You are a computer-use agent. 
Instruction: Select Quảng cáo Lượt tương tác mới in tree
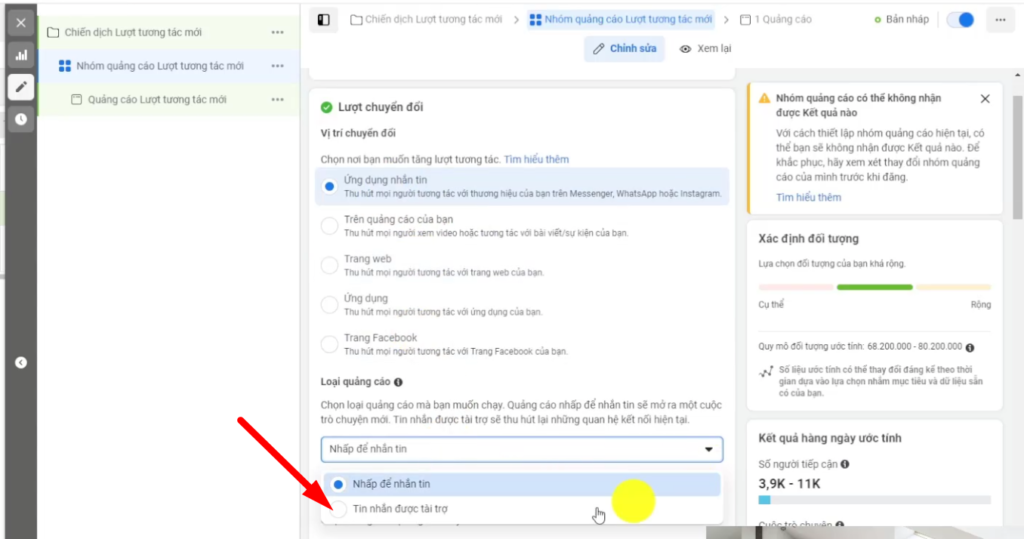tap(157, 99)
